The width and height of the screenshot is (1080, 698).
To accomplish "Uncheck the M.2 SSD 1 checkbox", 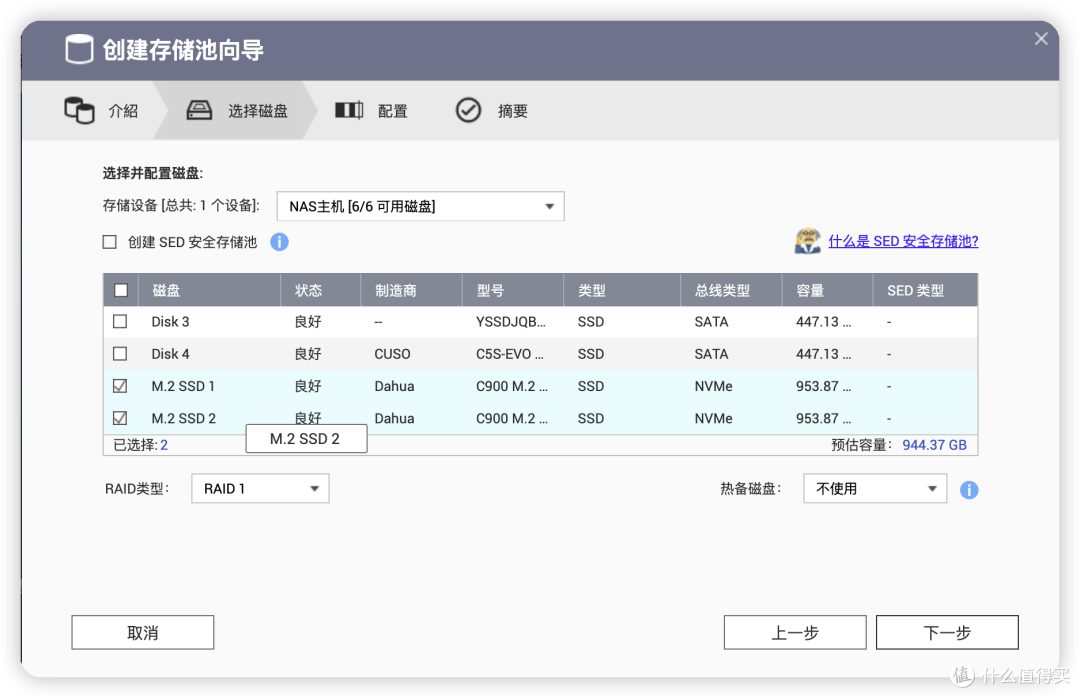I will click(120, 386).
